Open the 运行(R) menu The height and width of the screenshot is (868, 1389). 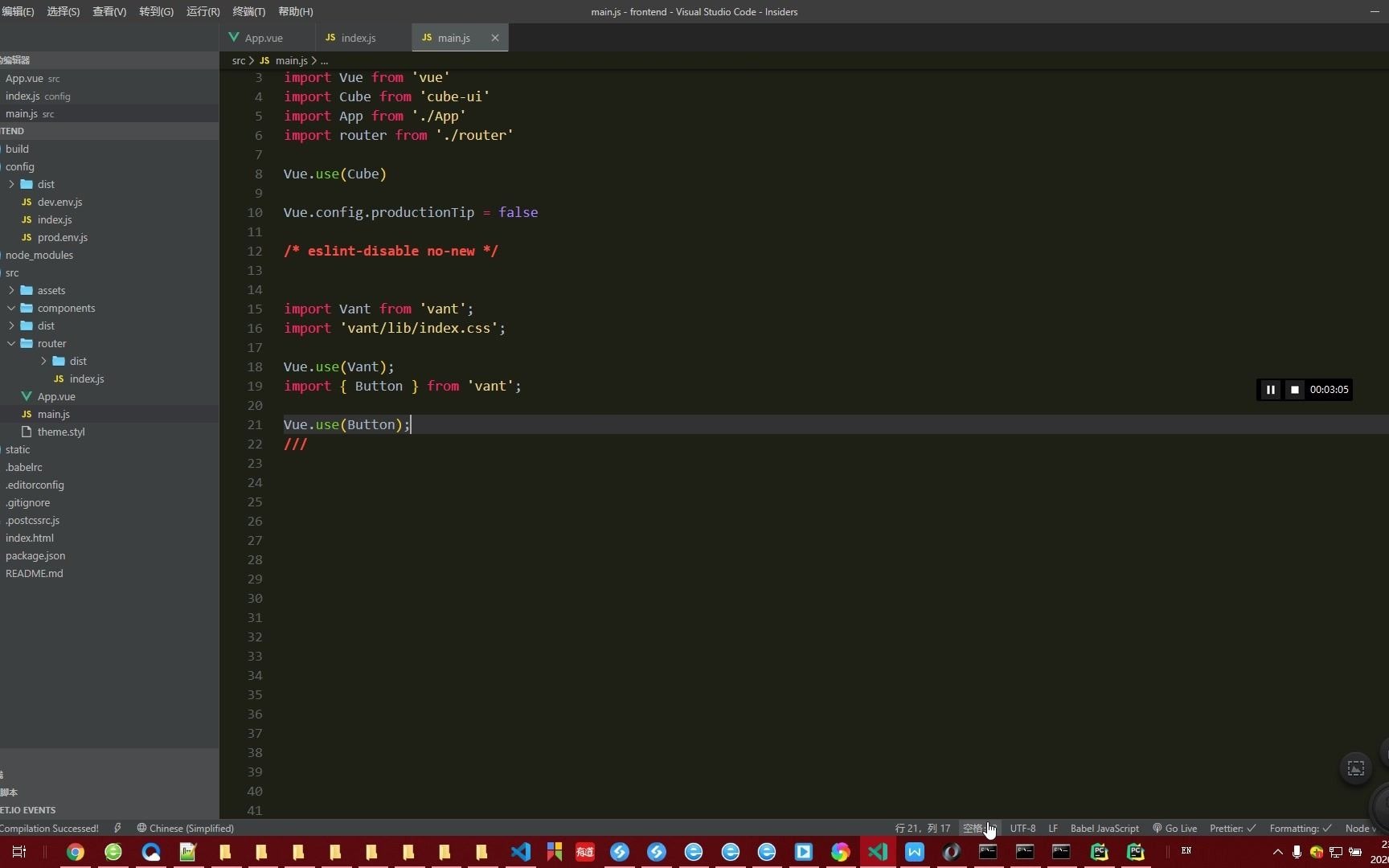[x=203, y=11]
